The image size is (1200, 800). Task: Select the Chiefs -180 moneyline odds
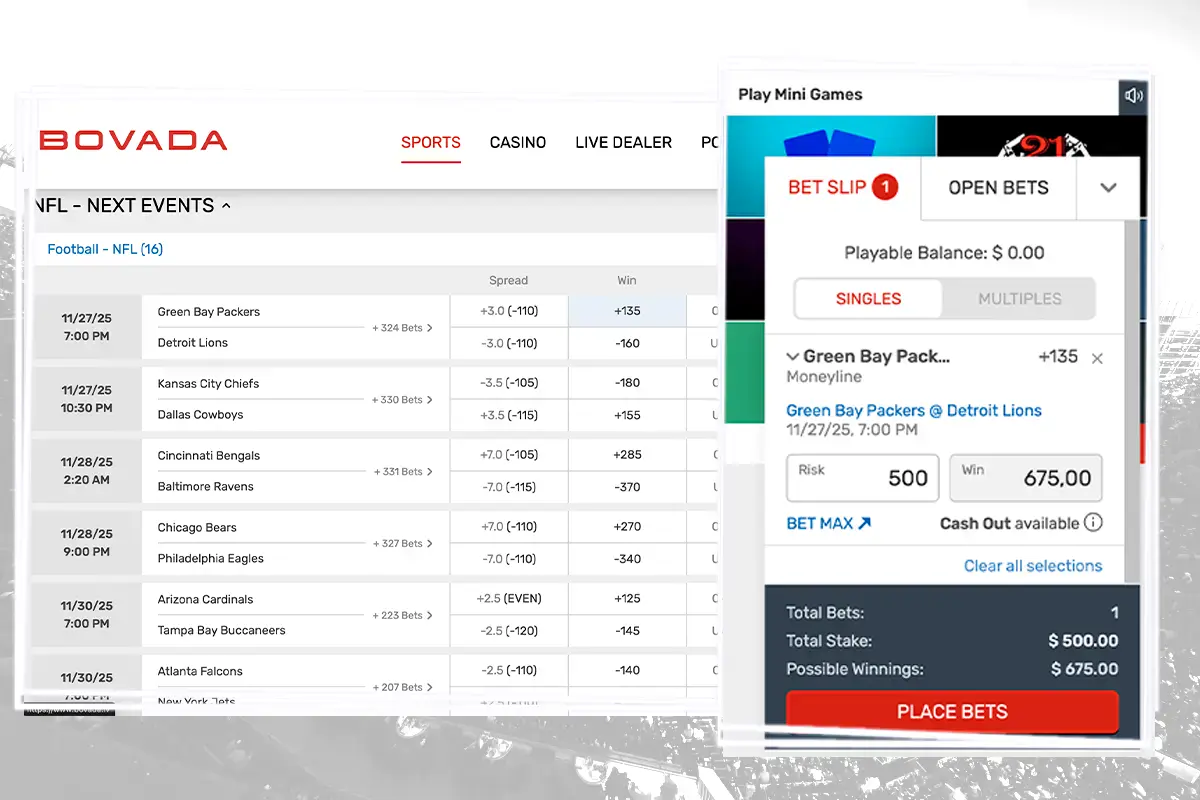(627, 382)
